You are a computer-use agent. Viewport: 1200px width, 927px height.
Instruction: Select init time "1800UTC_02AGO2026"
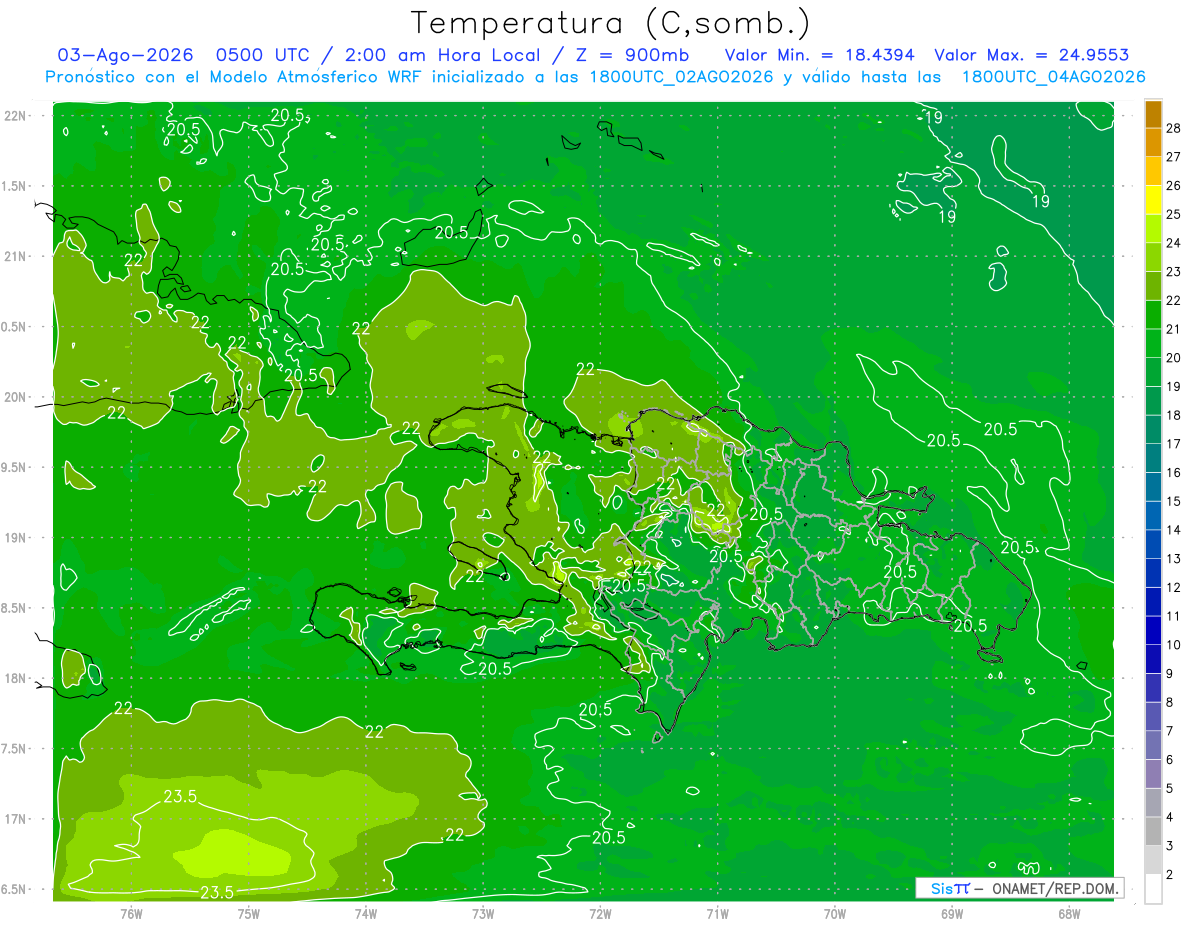(680, 77)
